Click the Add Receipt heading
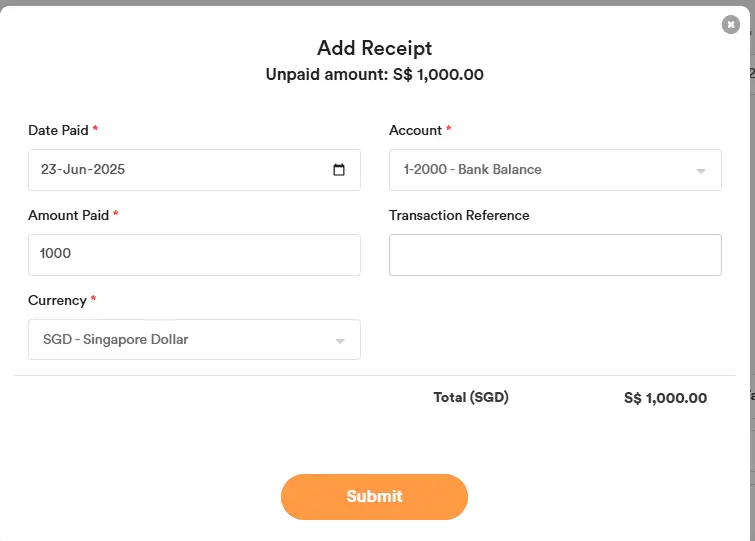 [374, 48]
